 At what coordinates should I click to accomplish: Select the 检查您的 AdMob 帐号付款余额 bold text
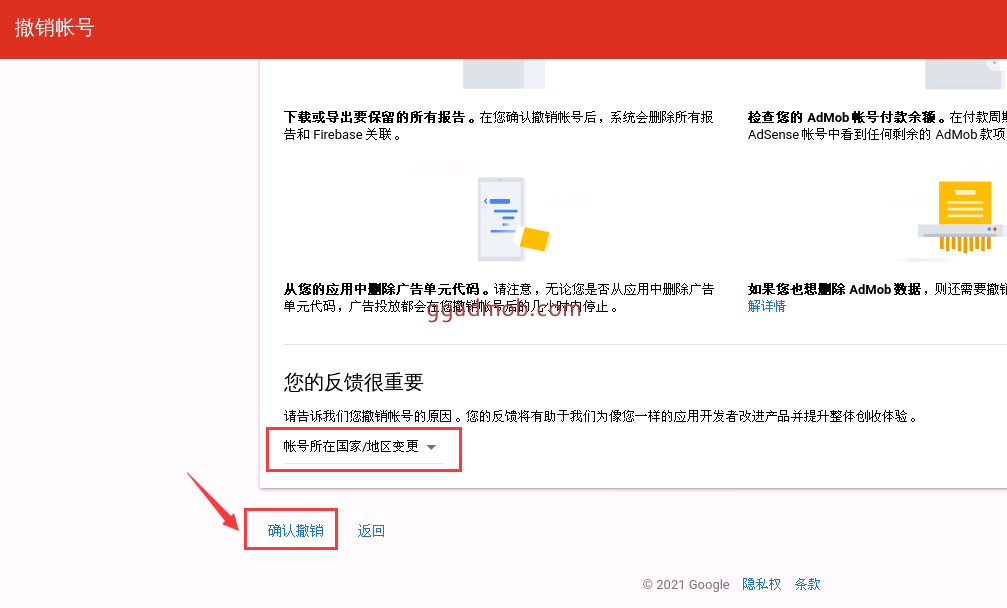842,117
